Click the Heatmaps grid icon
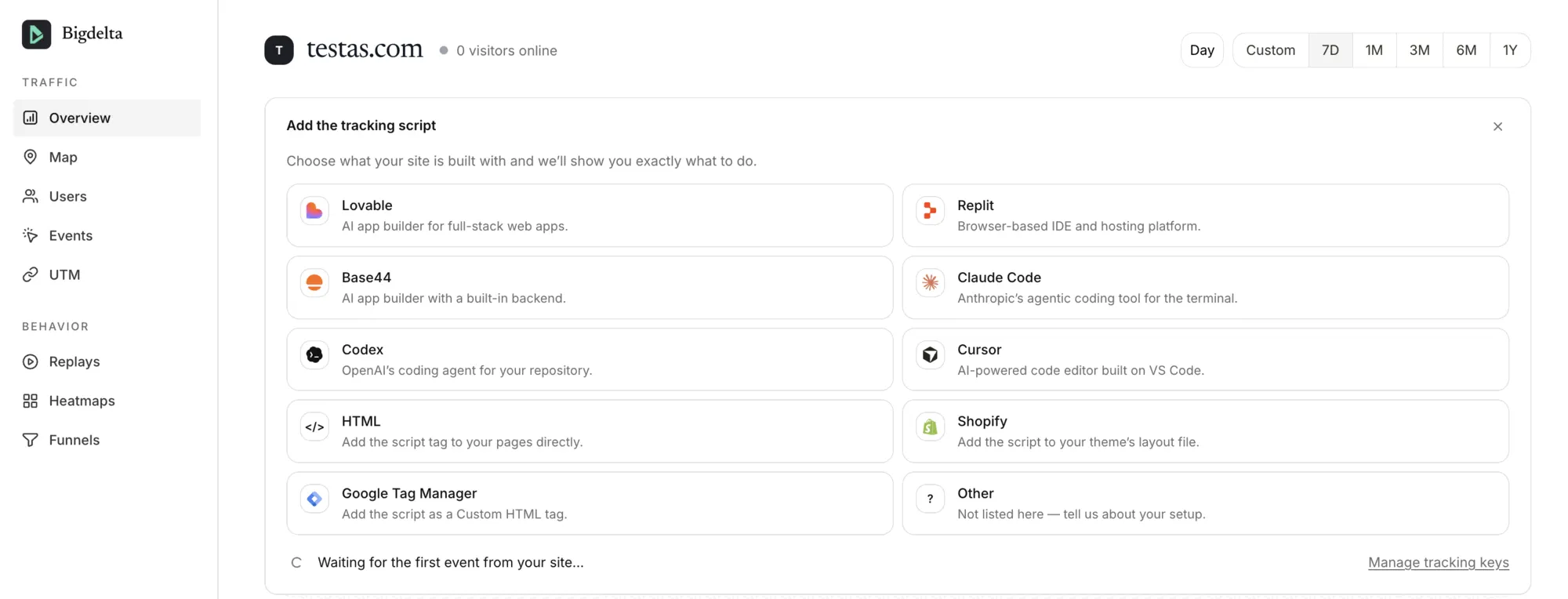 (31, 401)
